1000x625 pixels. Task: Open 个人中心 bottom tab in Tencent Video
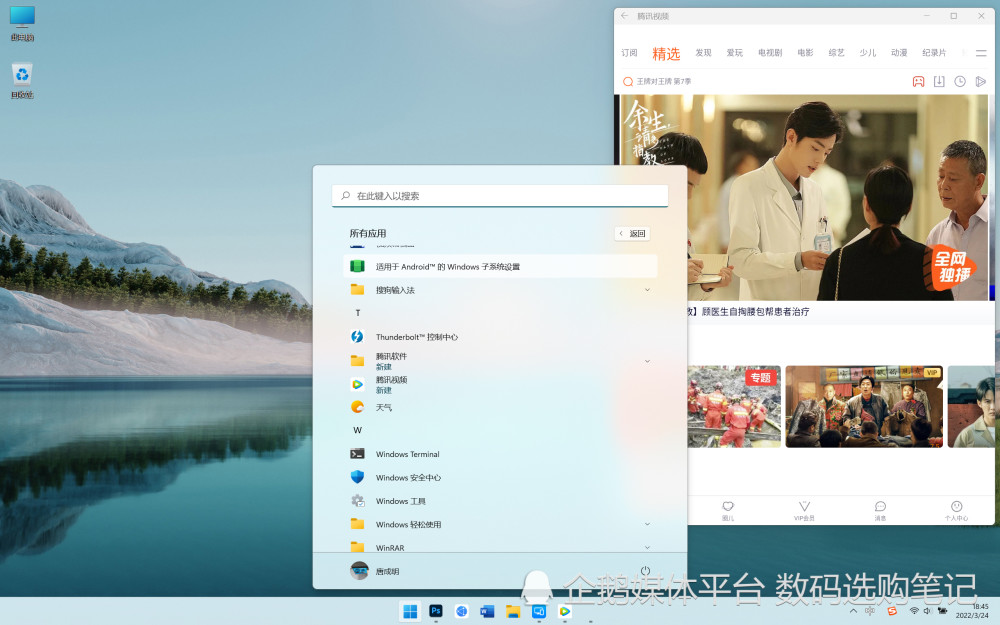(x=956, y=510)
